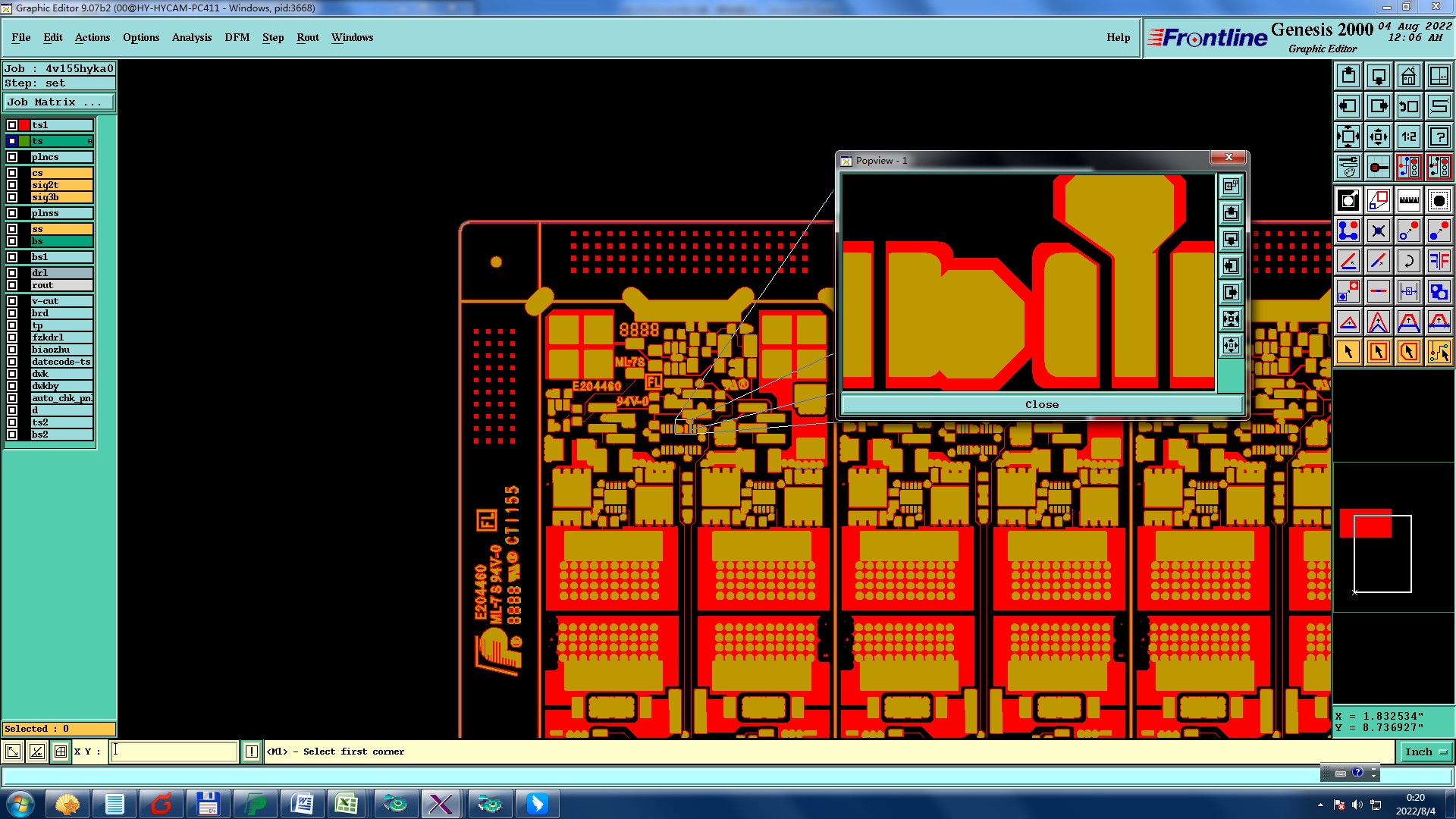Expand the ts layer options marker
This screenshot has height=819, width=1456.
tap(89, 141)
